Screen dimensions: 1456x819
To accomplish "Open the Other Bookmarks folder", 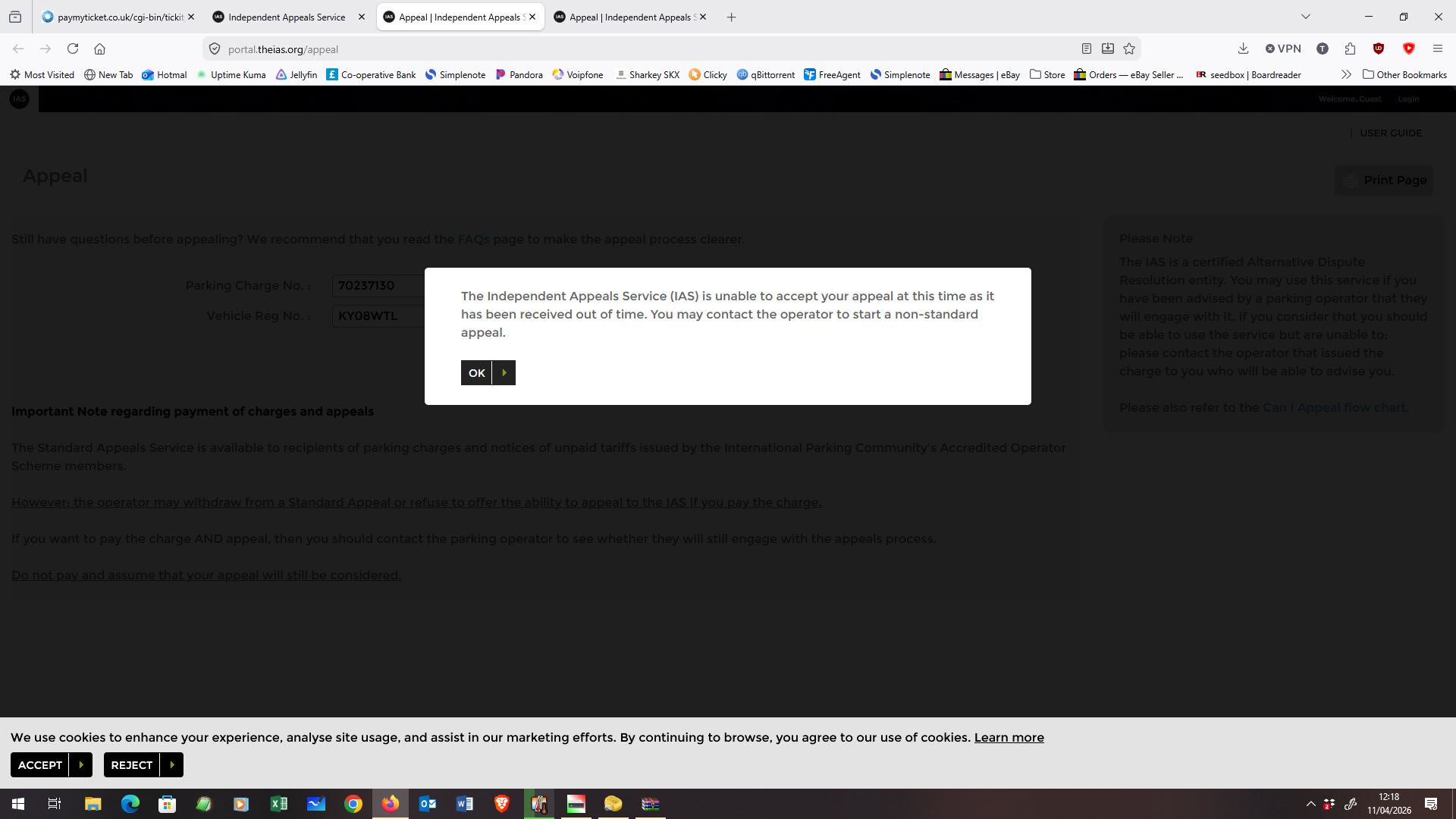I will click(x=1404, y=74).
